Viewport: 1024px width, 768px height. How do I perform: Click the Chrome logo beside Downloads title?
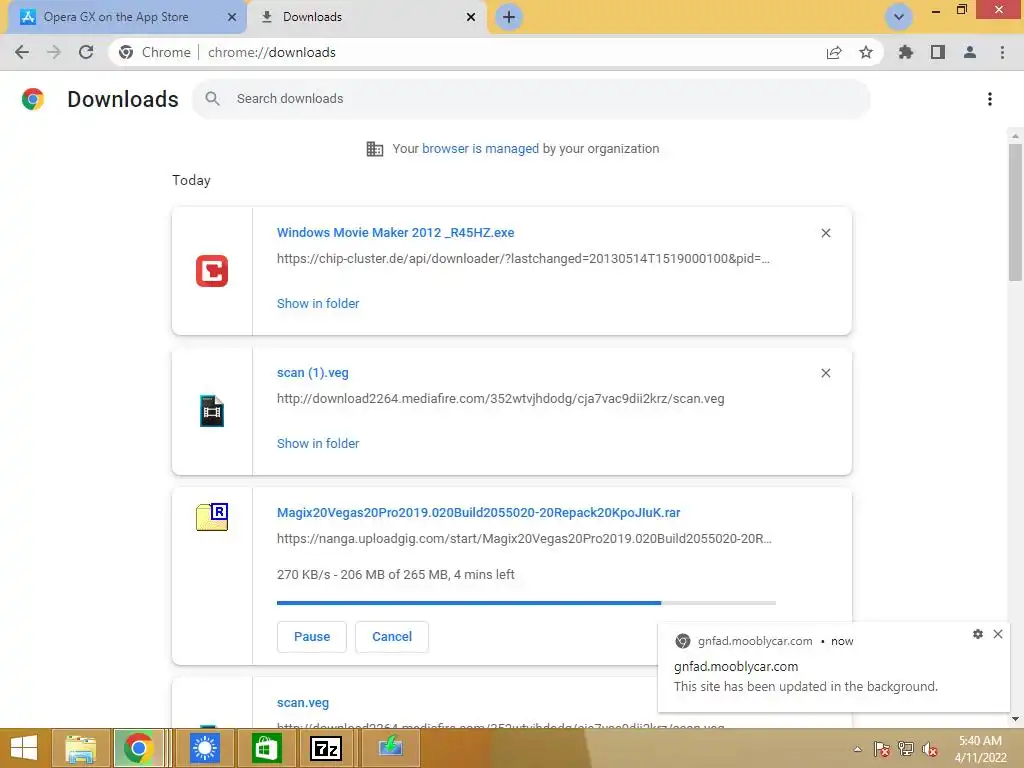click(x=33, y=99)
